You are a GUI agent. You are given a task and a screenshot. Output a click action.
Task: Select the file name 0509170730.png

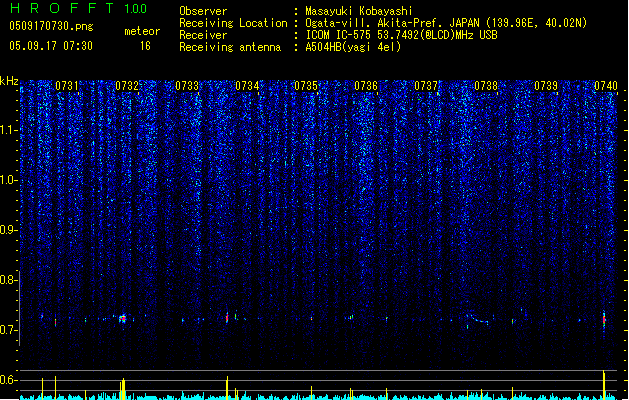[51, 26]
